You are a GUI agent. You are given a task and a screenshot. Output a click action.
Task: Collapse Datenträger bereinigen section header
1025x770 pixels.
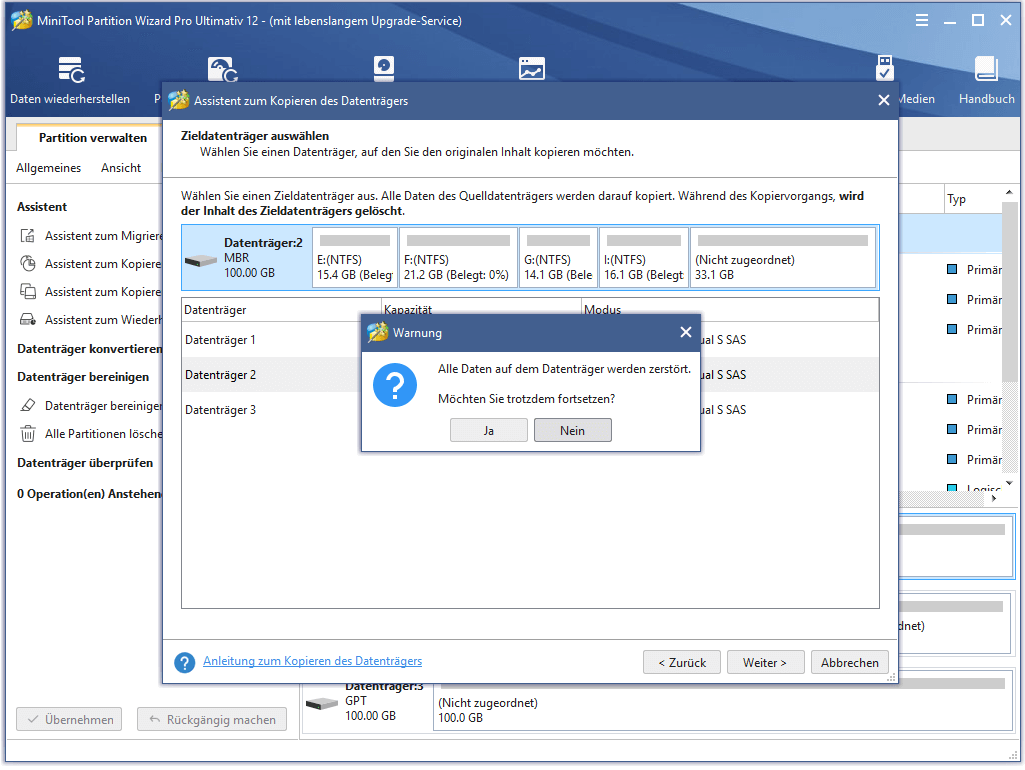point(83,377)
